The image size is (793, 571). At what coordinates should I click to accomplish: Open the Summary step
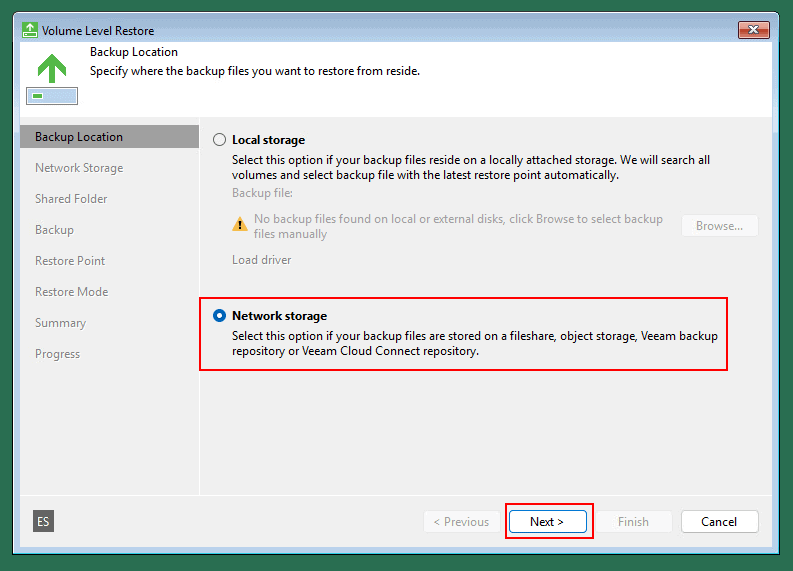(61, 323)
